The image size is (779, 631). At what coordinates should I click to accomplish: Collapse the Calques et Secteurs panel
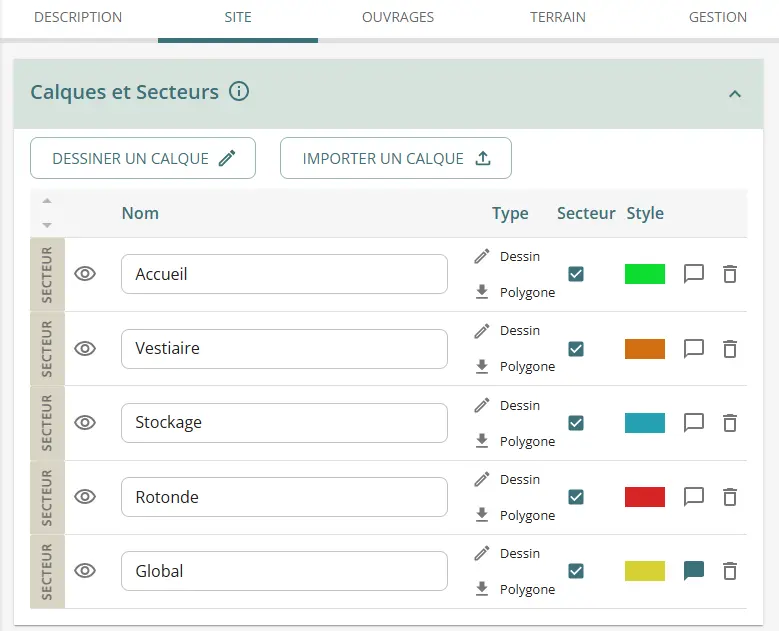735,94
